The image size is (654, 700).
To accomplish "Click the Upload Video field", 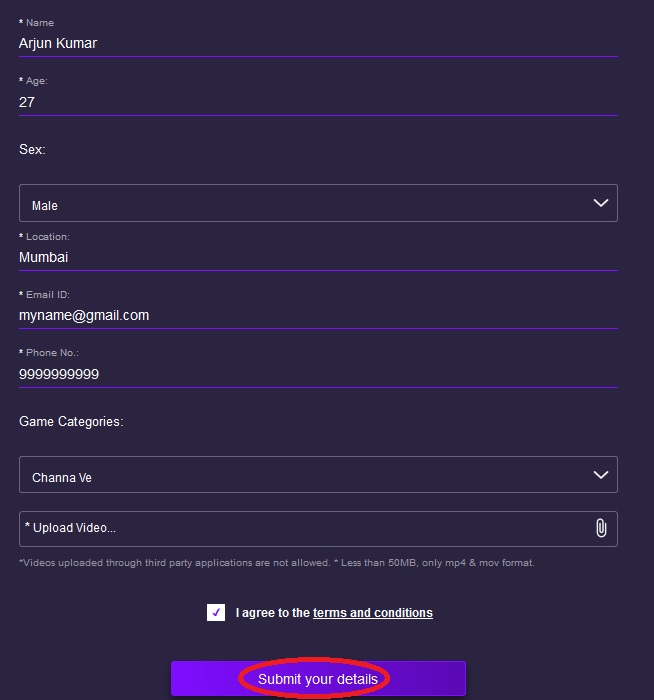I will 300,528.
